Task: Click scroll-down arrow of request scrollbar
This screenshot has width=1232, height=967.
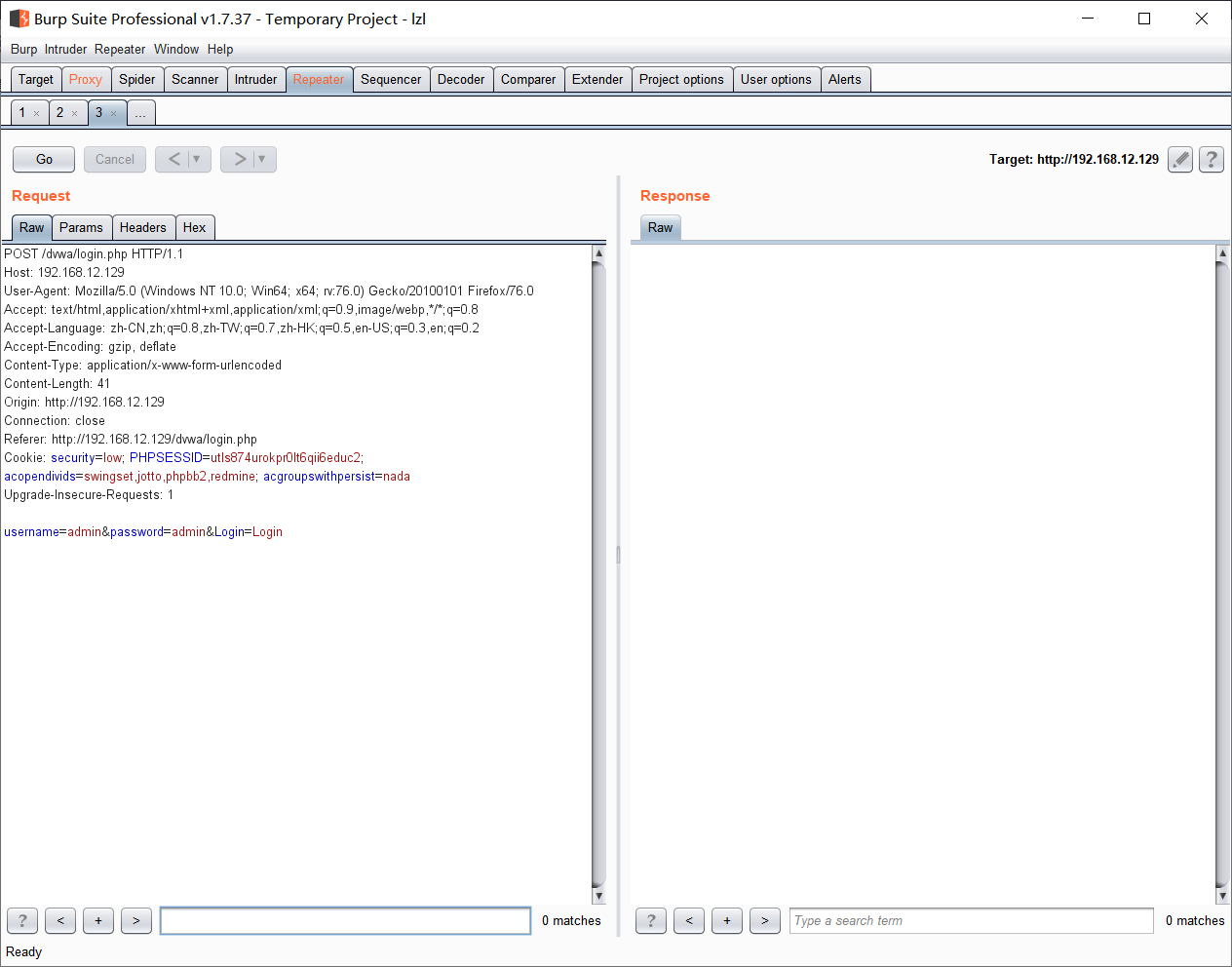Action: (598, 896)
